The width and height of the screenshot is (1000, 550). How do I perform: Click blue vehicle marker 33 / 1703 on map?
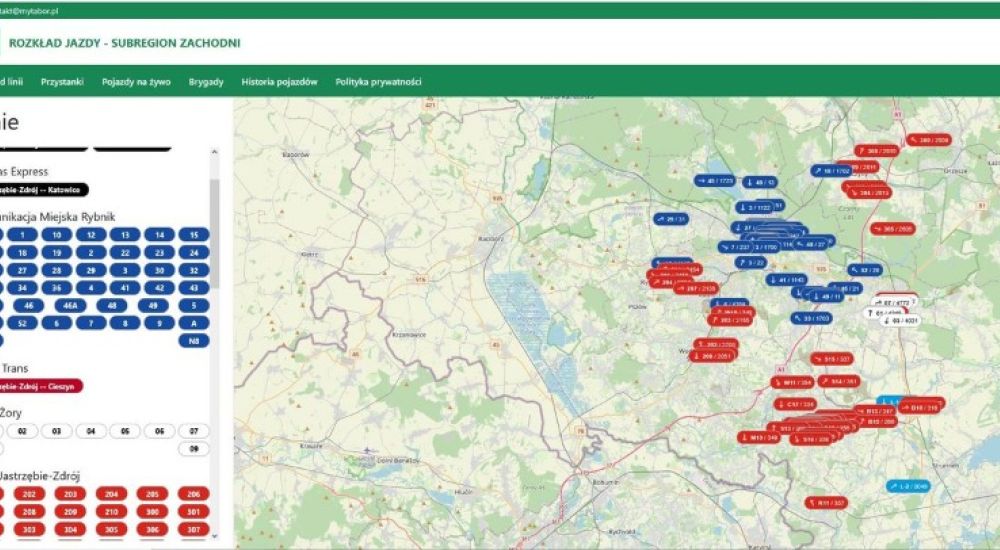pos(812,318)
